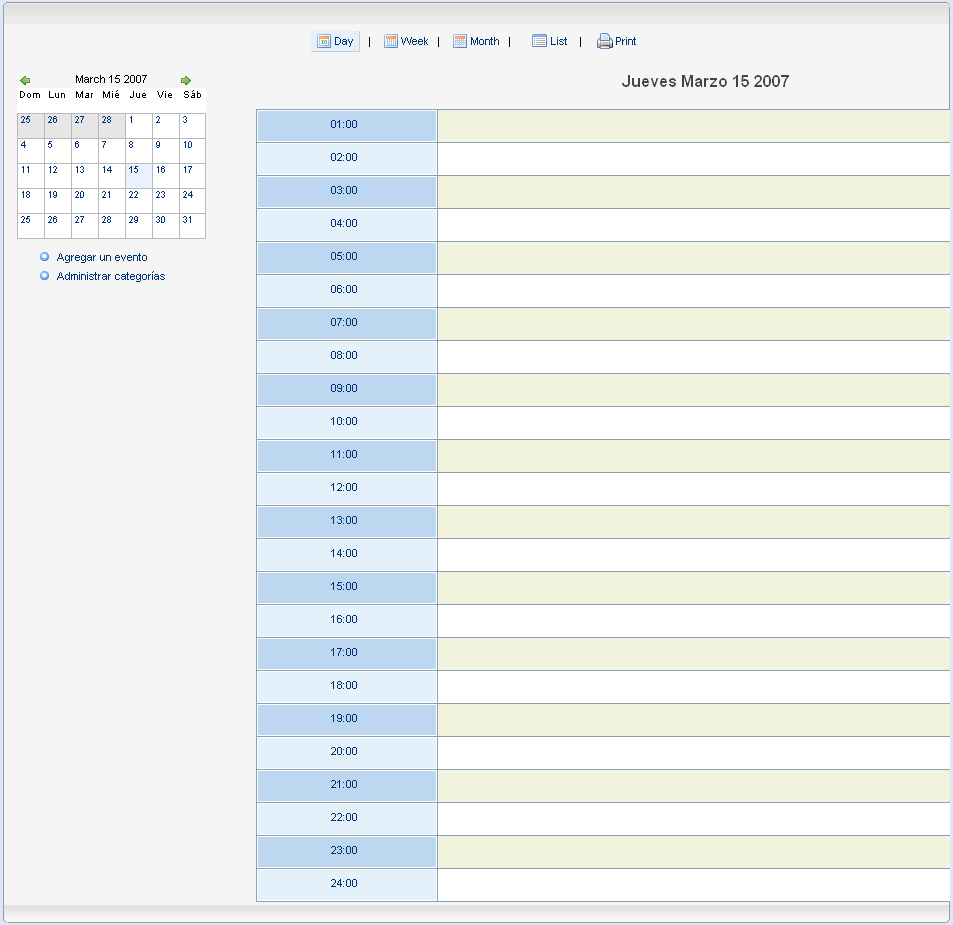This screenshot has height=925, width=953.
Task: Click the List view icon
Action: point(539,41)
